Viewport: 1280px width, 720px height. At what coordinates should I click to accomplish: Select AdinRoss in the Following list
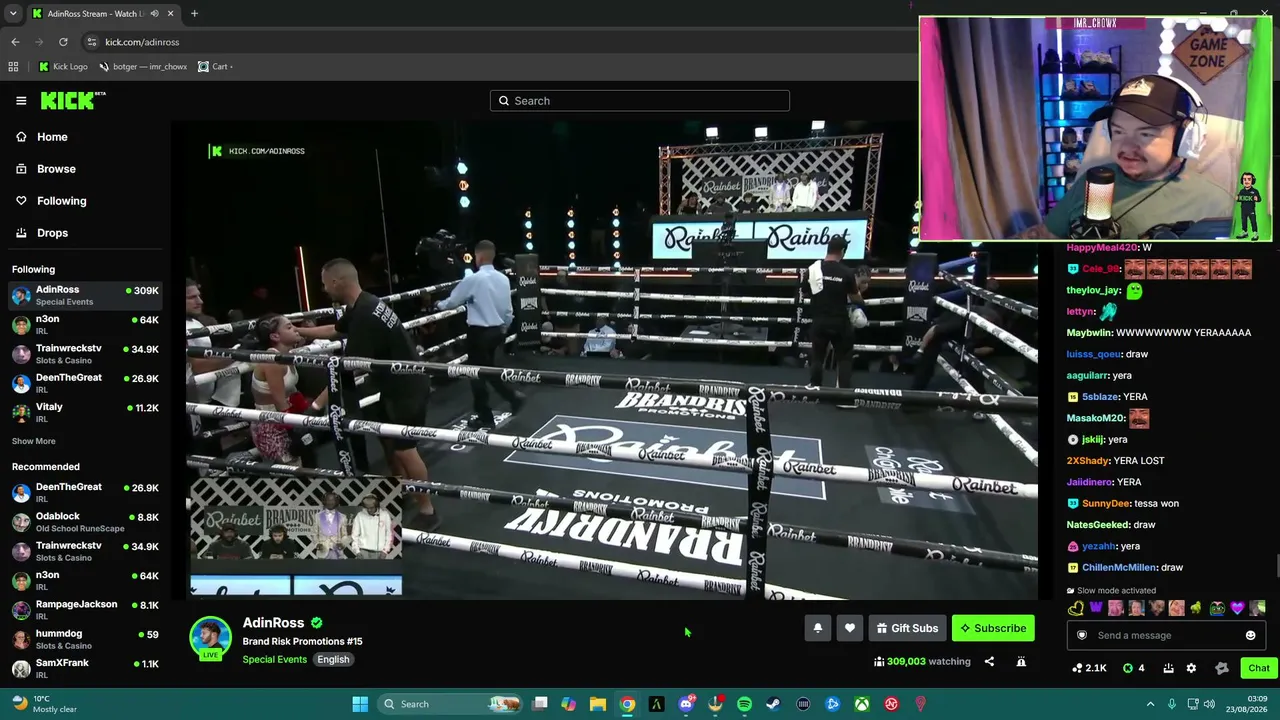85,295
